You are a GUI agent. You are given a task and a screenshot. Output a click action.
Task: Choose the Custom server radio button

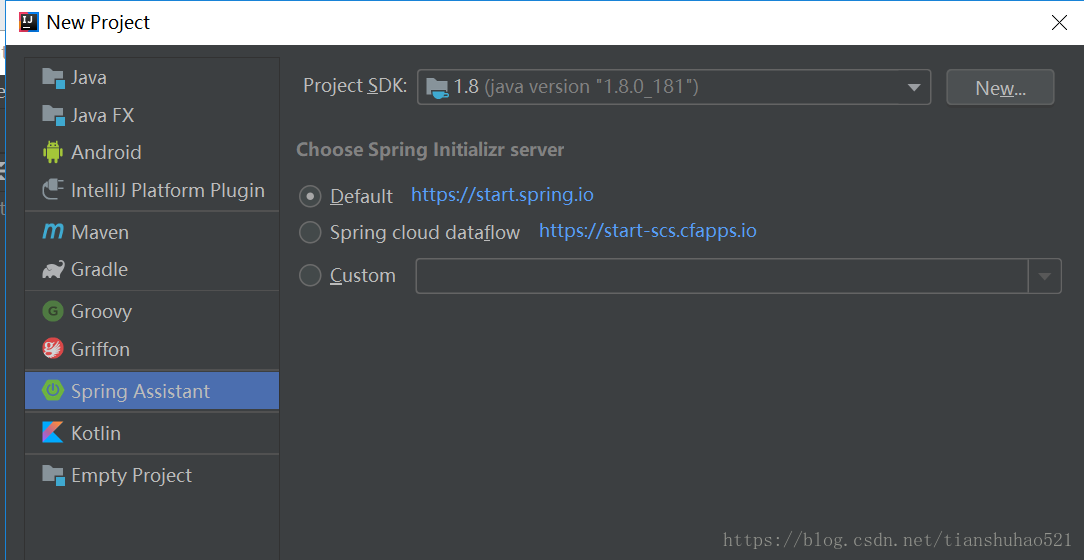pos(310,276)
